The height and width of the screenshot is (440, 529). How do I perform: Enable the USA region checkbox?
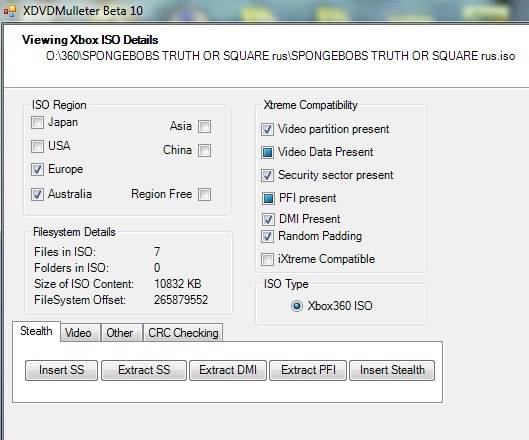pyautogui.click(x=37, y=146)
